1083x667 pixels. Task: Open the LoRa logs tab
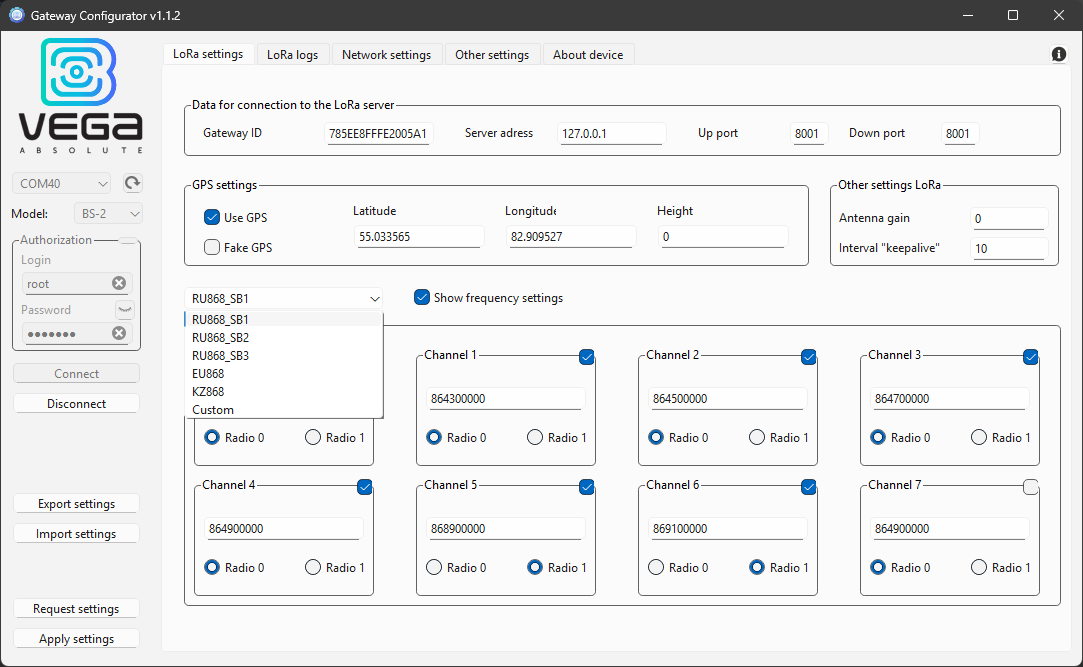point(292,54)
